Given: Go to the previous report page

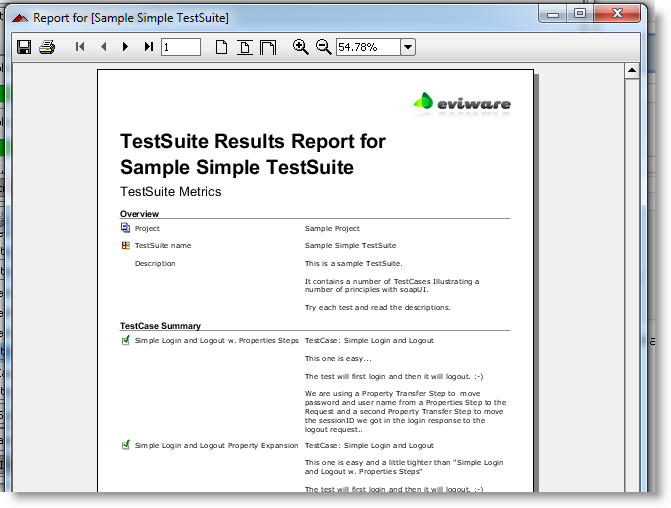Looking at the screenshot, I should coord(103,46).
